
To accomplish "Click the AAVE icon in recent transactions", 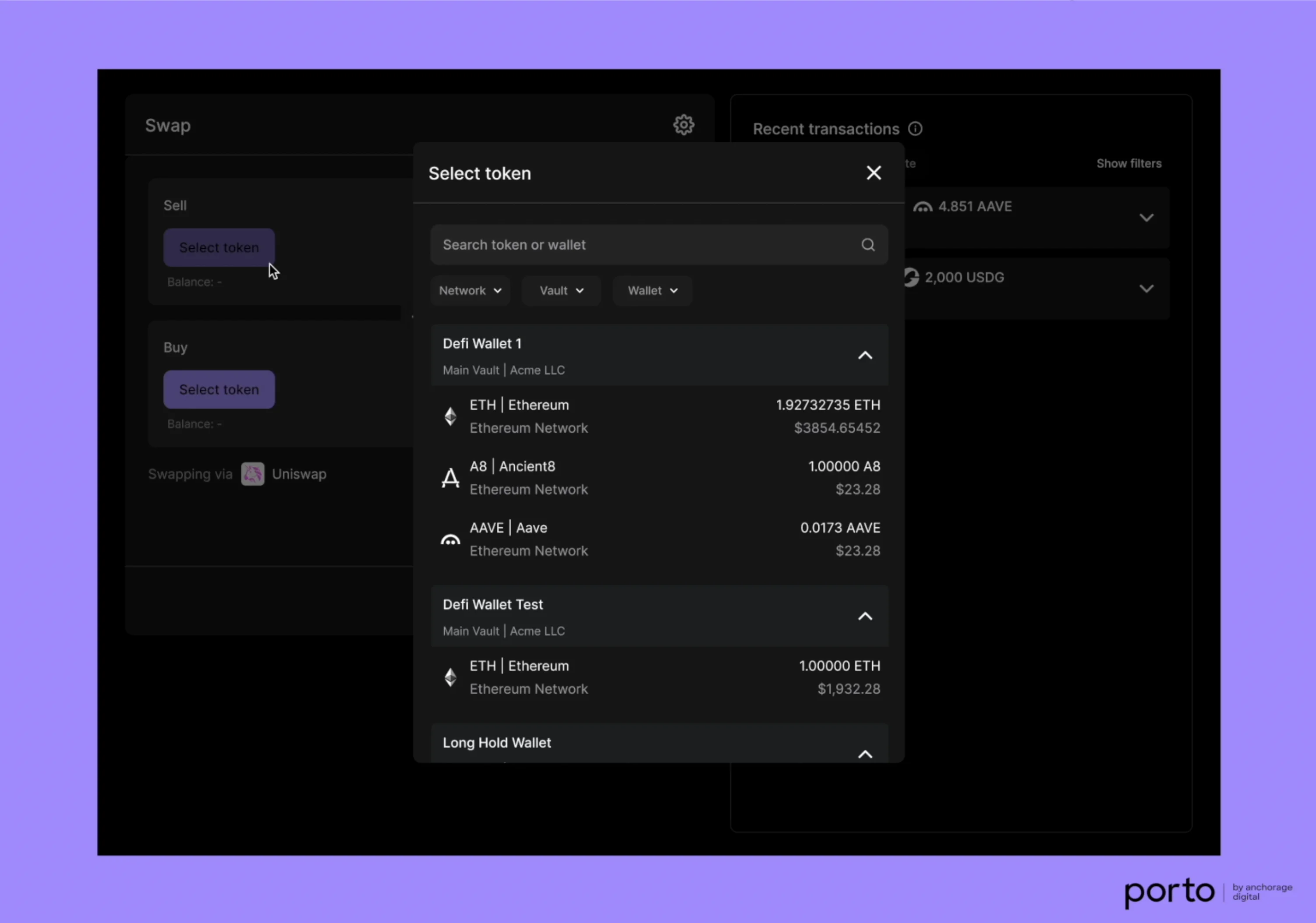I will click(x=923, y=206).
